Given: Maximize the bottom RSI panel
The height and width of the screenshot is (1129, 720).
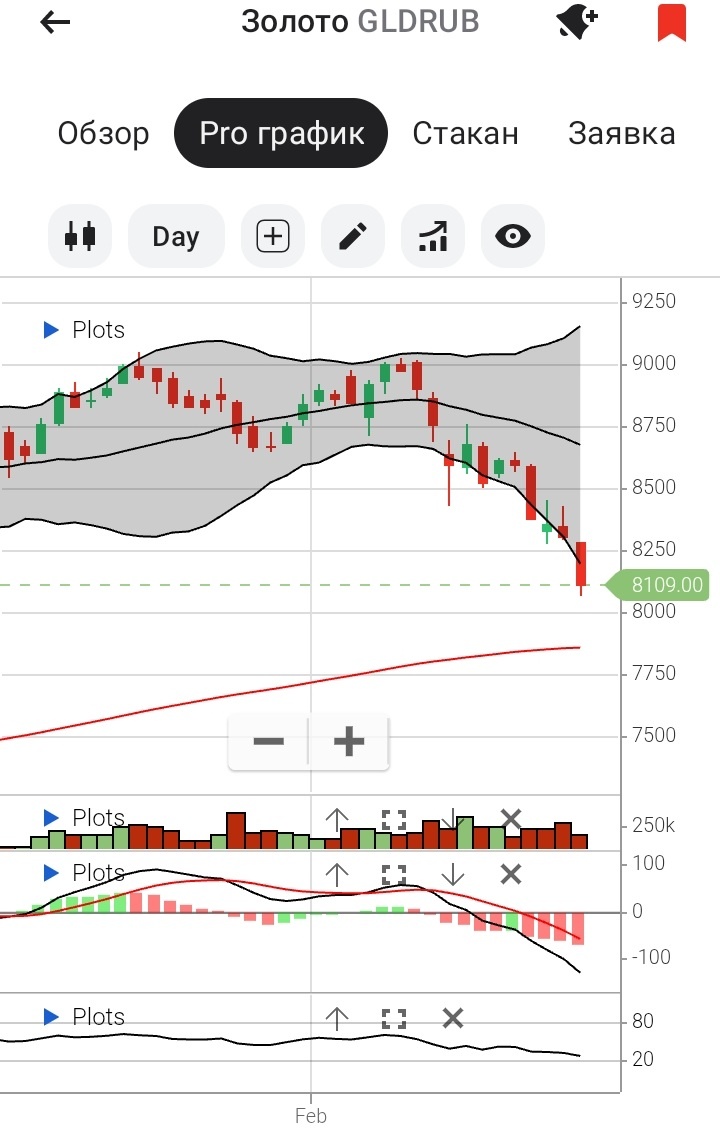Looking at the screenshot, I should 394,1018.
